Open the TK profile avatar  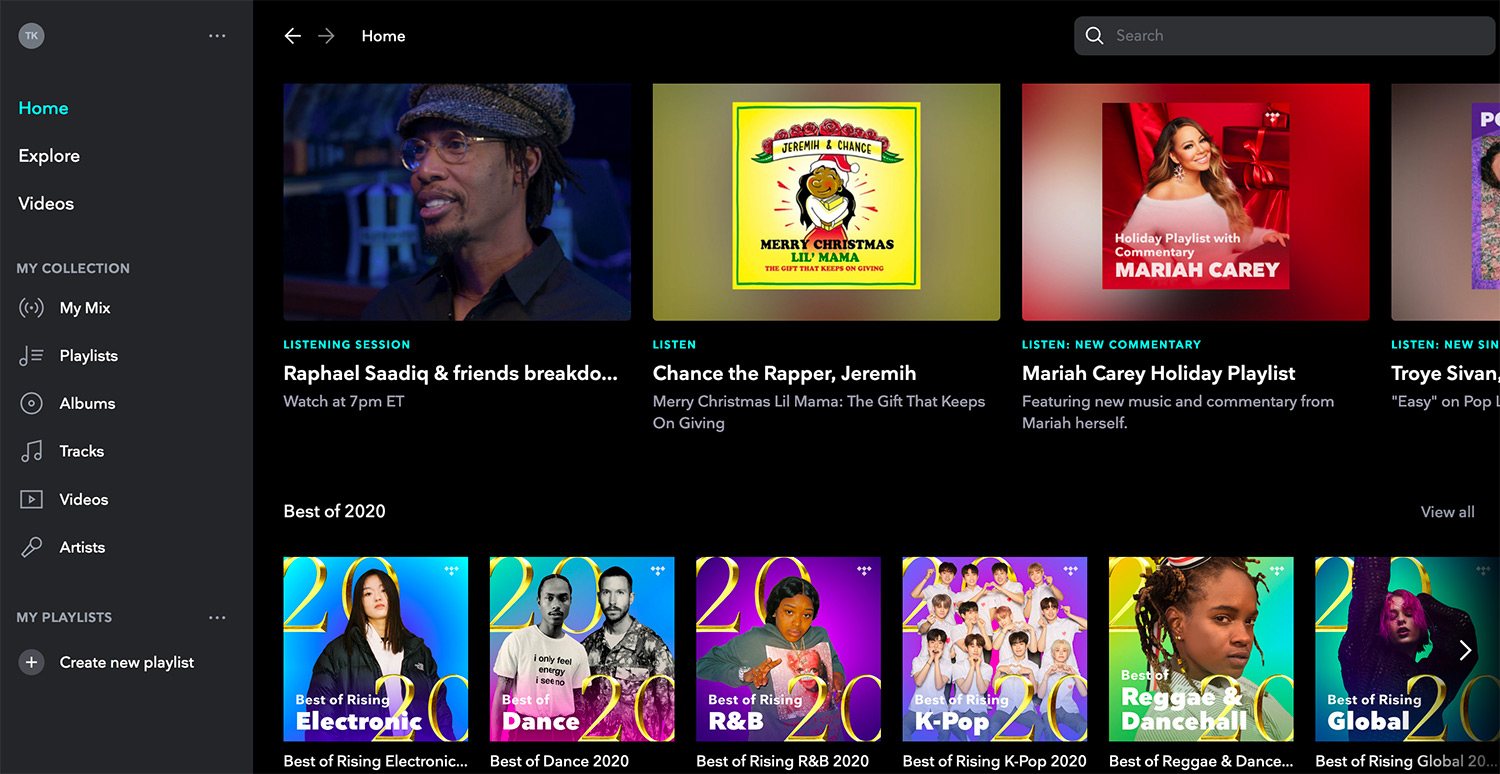[x=31, y=35]
